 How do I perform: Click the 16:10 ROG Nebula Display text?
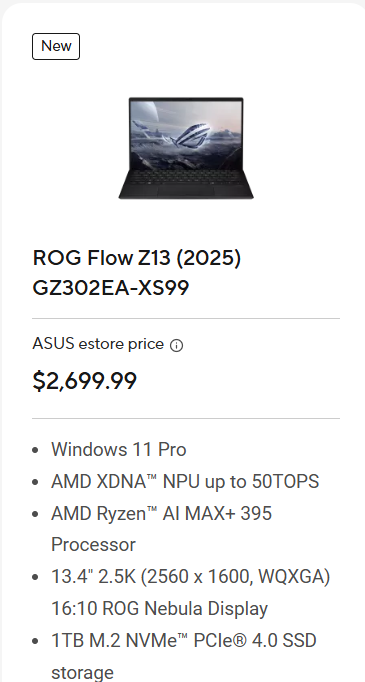(x=159, y=608)
